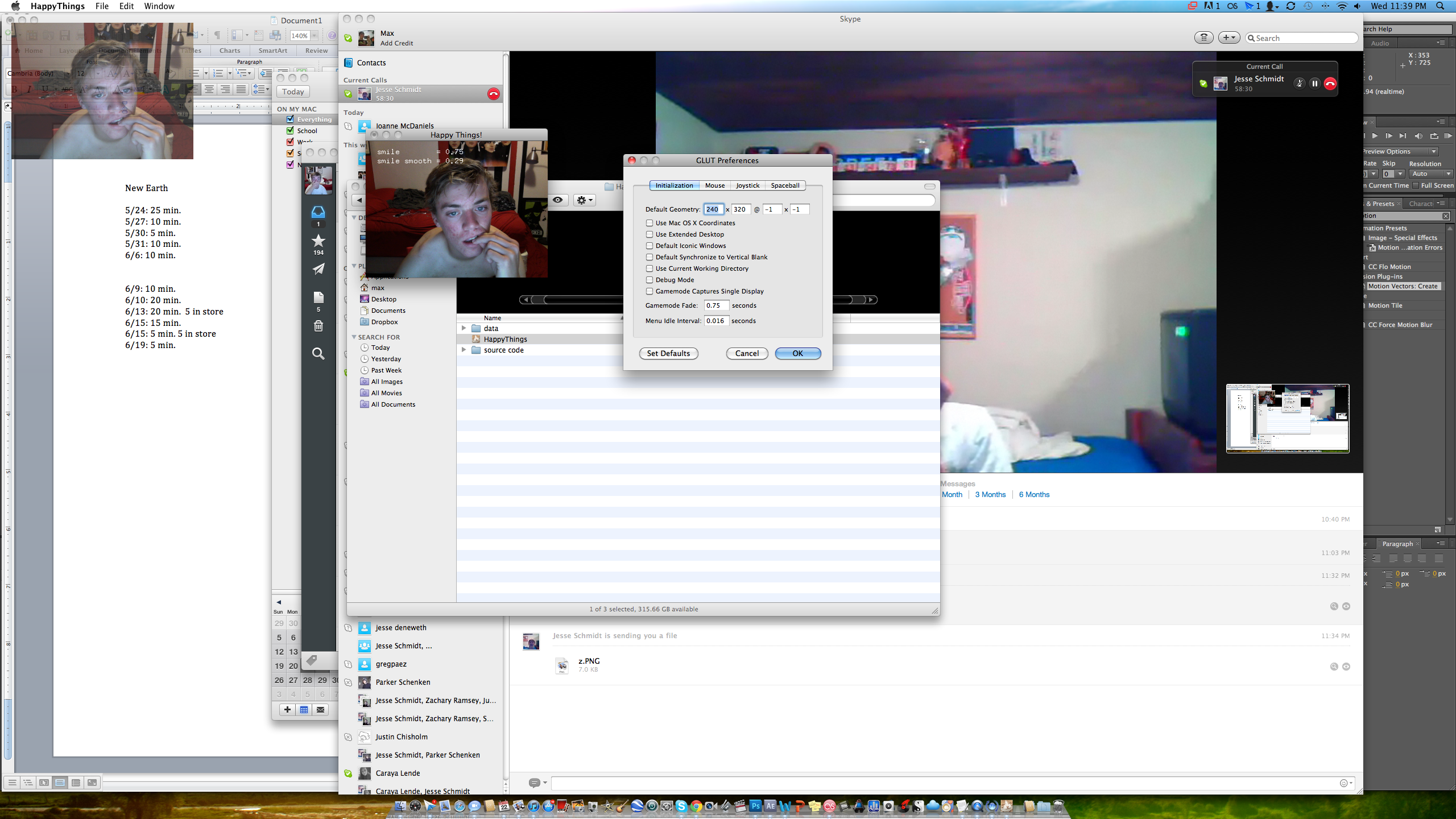Uncheck the School calendar checkbox
Viewport: 1456px width, 819px height.
(290, 130)
